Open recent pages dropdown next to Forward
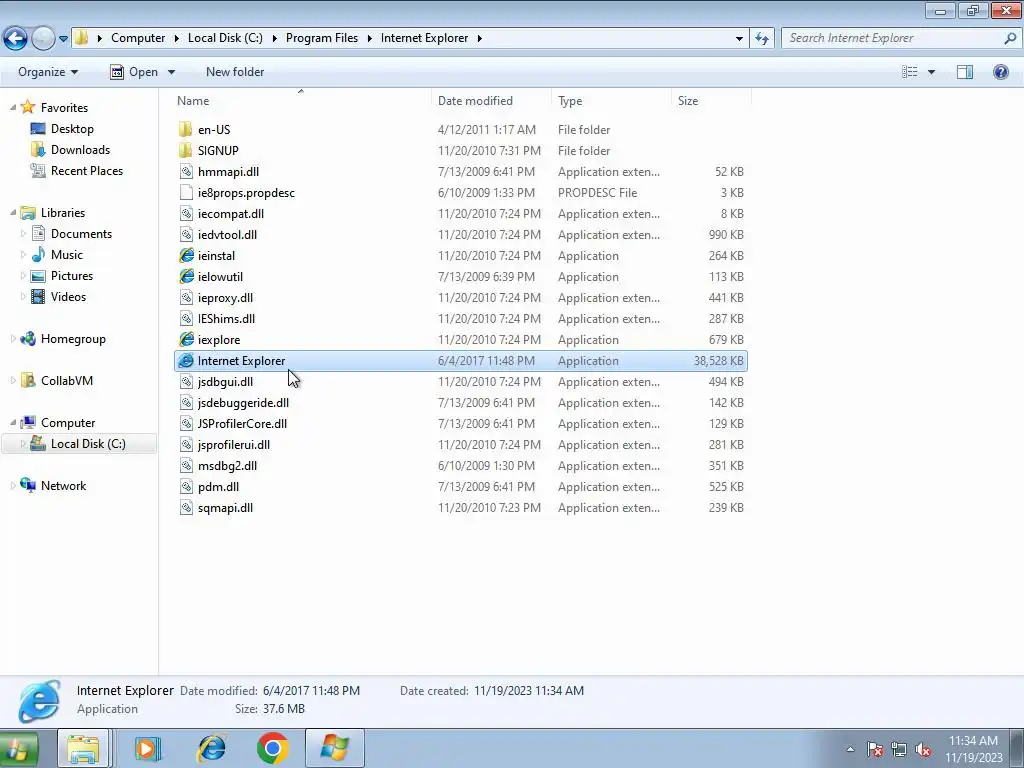 [x=63, y=39]
